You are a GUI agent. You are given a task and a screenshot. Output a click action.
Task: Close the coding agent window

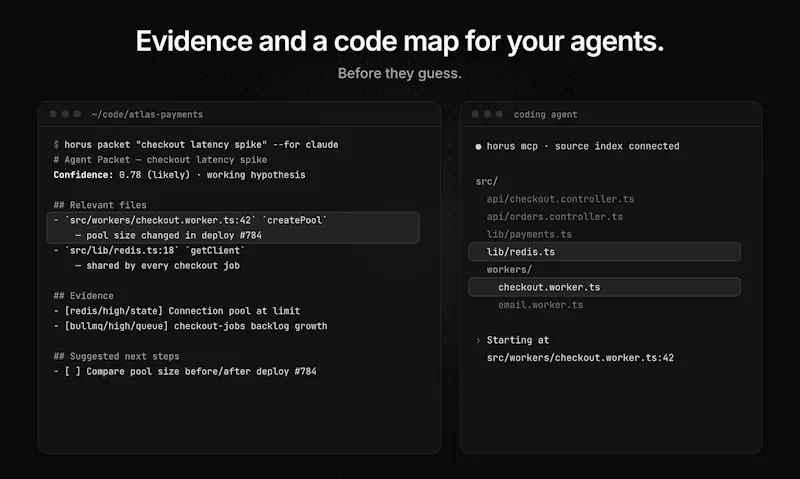475,114
